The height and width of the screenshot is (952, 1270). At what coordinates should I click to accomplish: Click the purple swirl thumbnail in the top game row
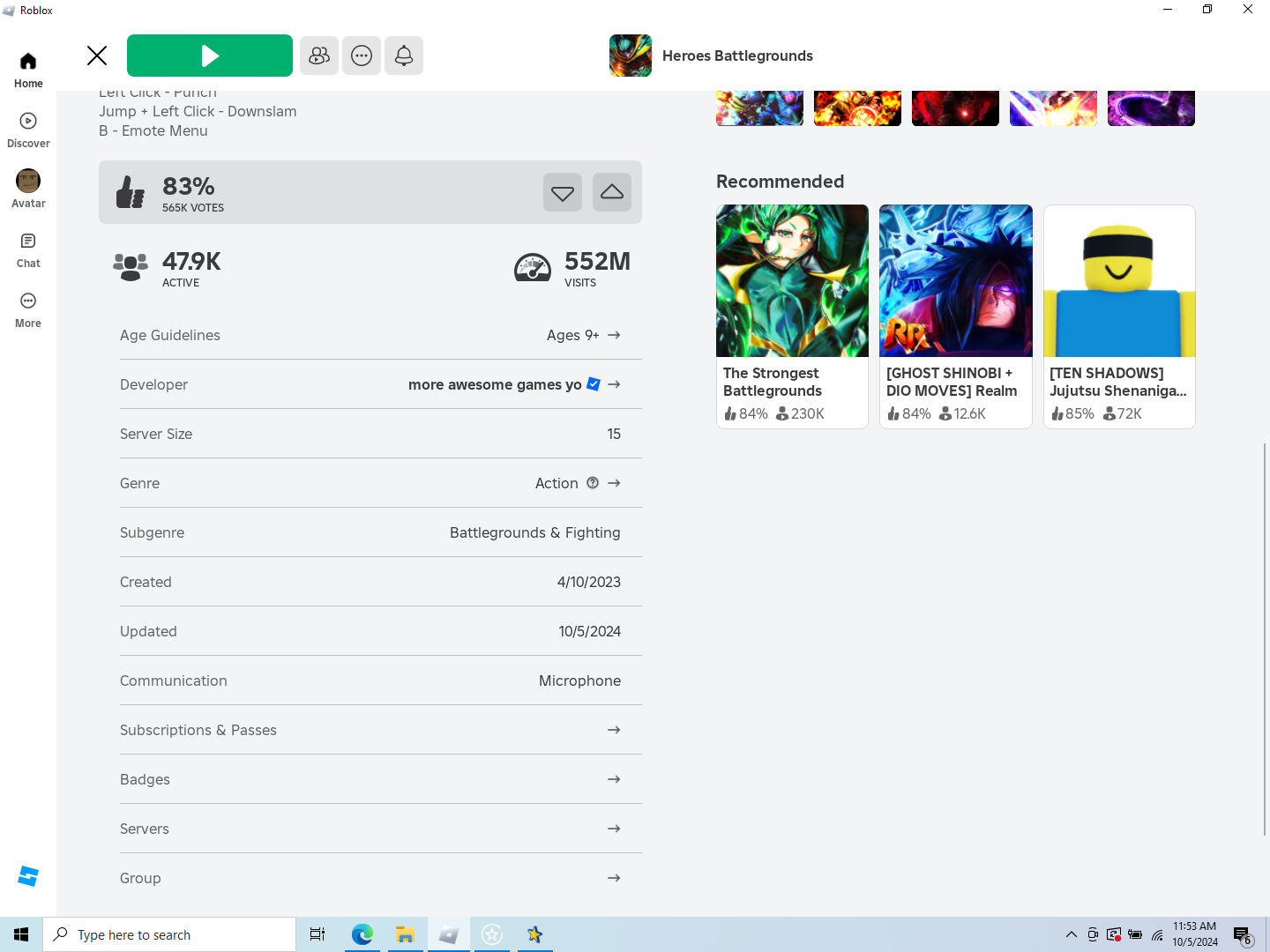coord(1151,108)
